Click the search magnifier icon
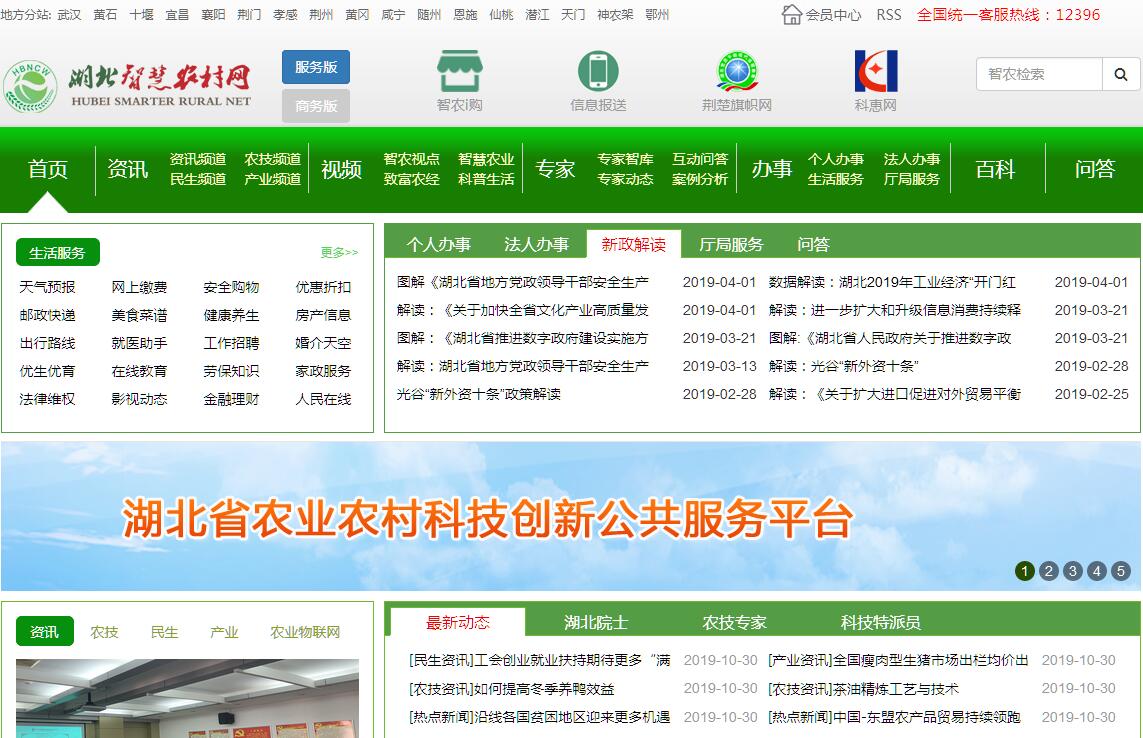 1120,74
